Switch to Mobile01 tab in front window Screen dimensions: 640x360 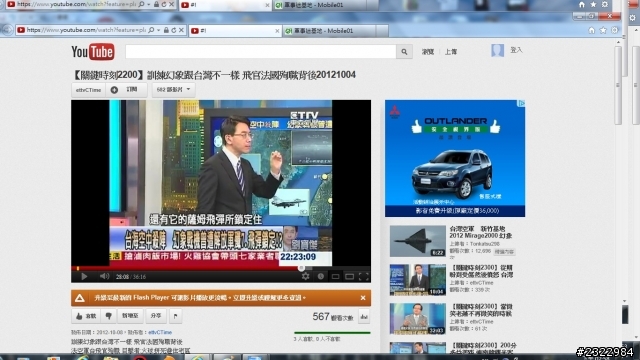coord(329,31)
